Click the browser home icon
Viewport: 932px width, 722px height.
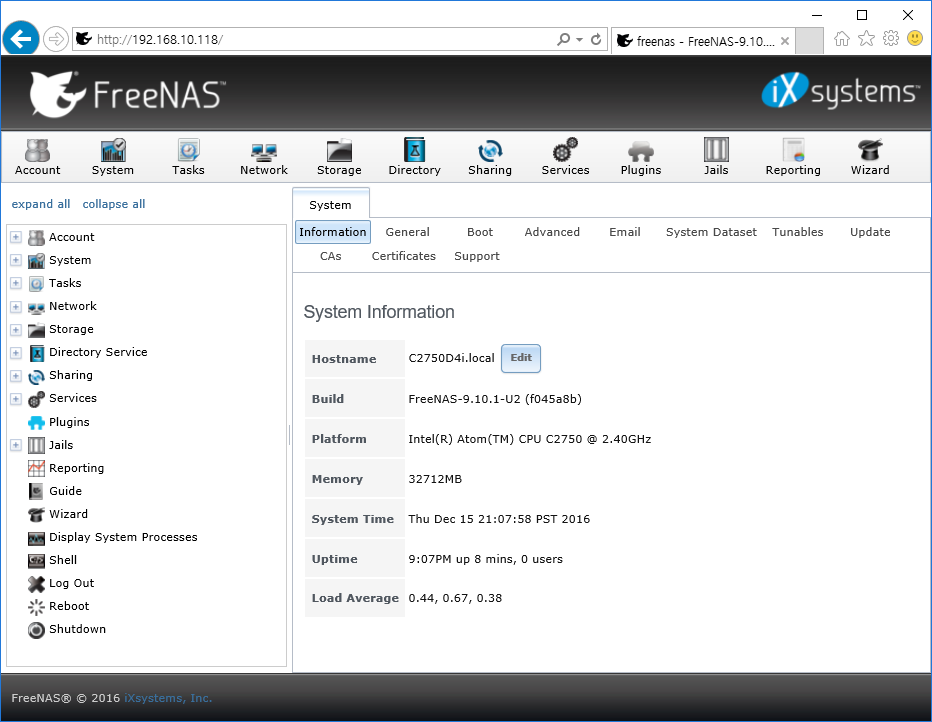(x=842, y=39)
